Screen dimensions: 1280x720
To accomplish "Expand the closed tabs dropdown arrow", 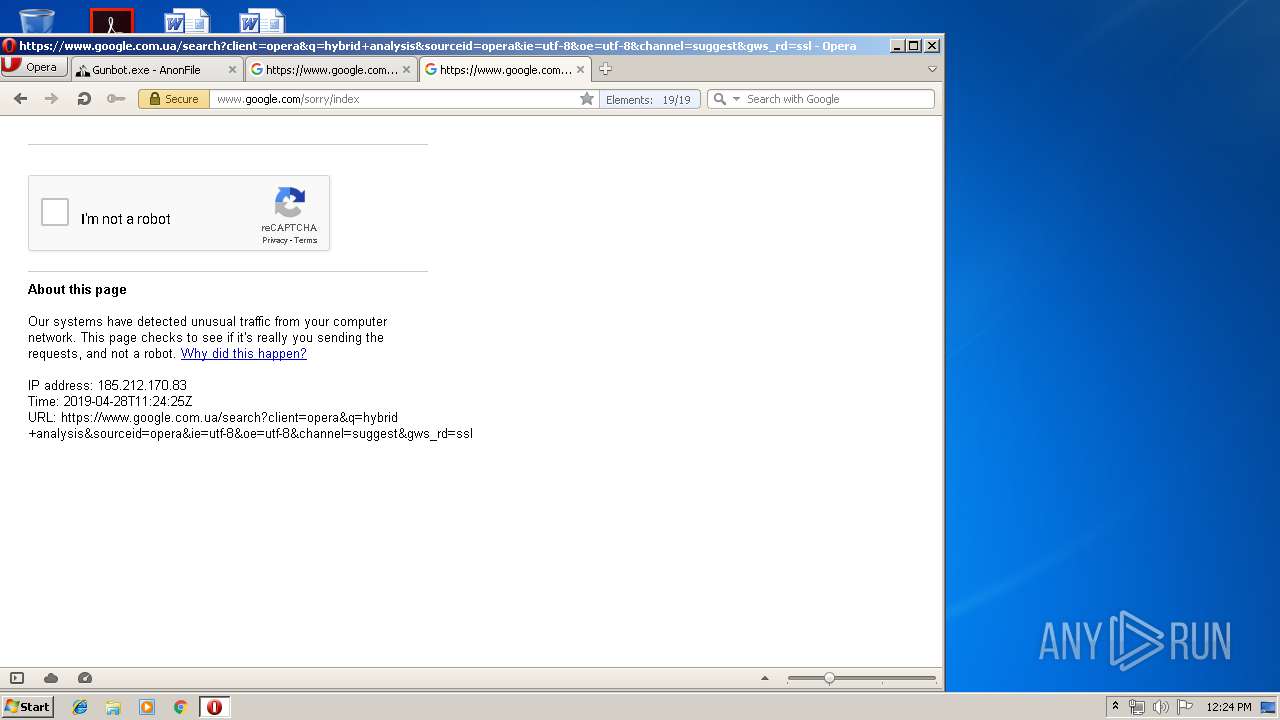I will point(932,69).
